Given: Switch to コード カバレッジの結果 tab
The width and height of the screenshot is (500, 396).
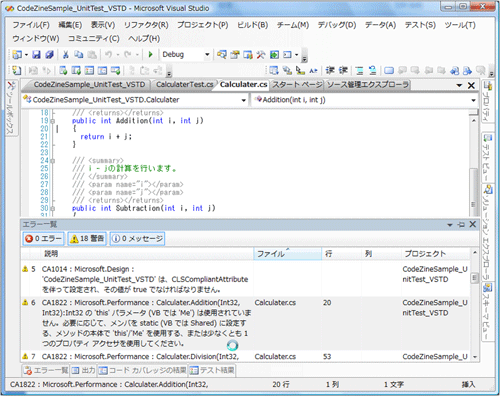Looking at the screenshot, I should [x=143, y=370].
